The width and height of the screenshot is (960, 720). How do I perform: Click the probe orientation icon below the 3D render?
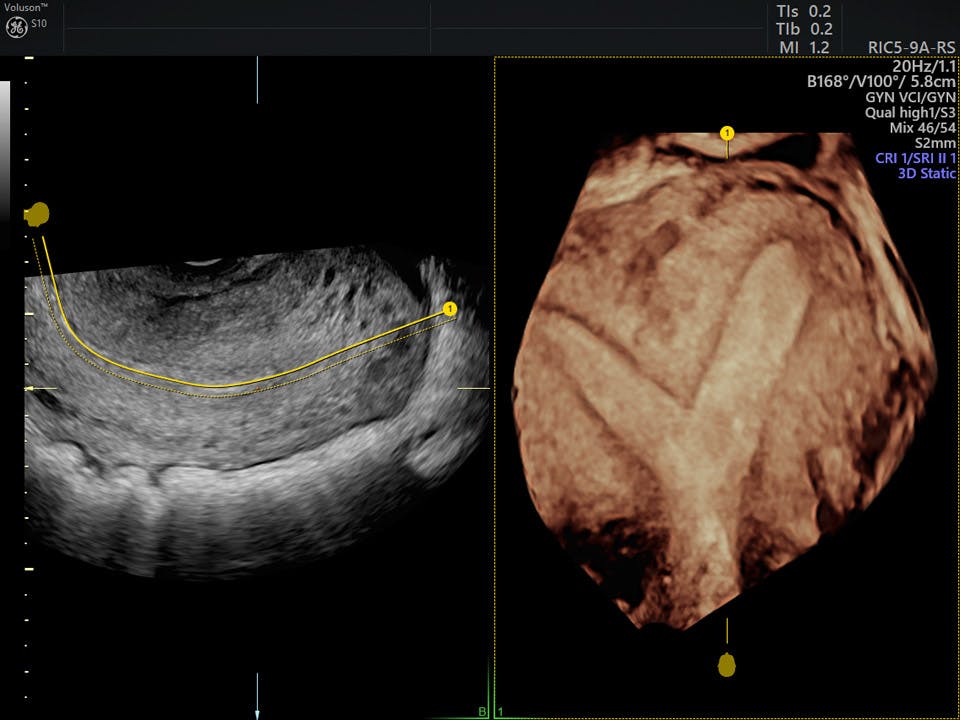(x=727, y=665)
